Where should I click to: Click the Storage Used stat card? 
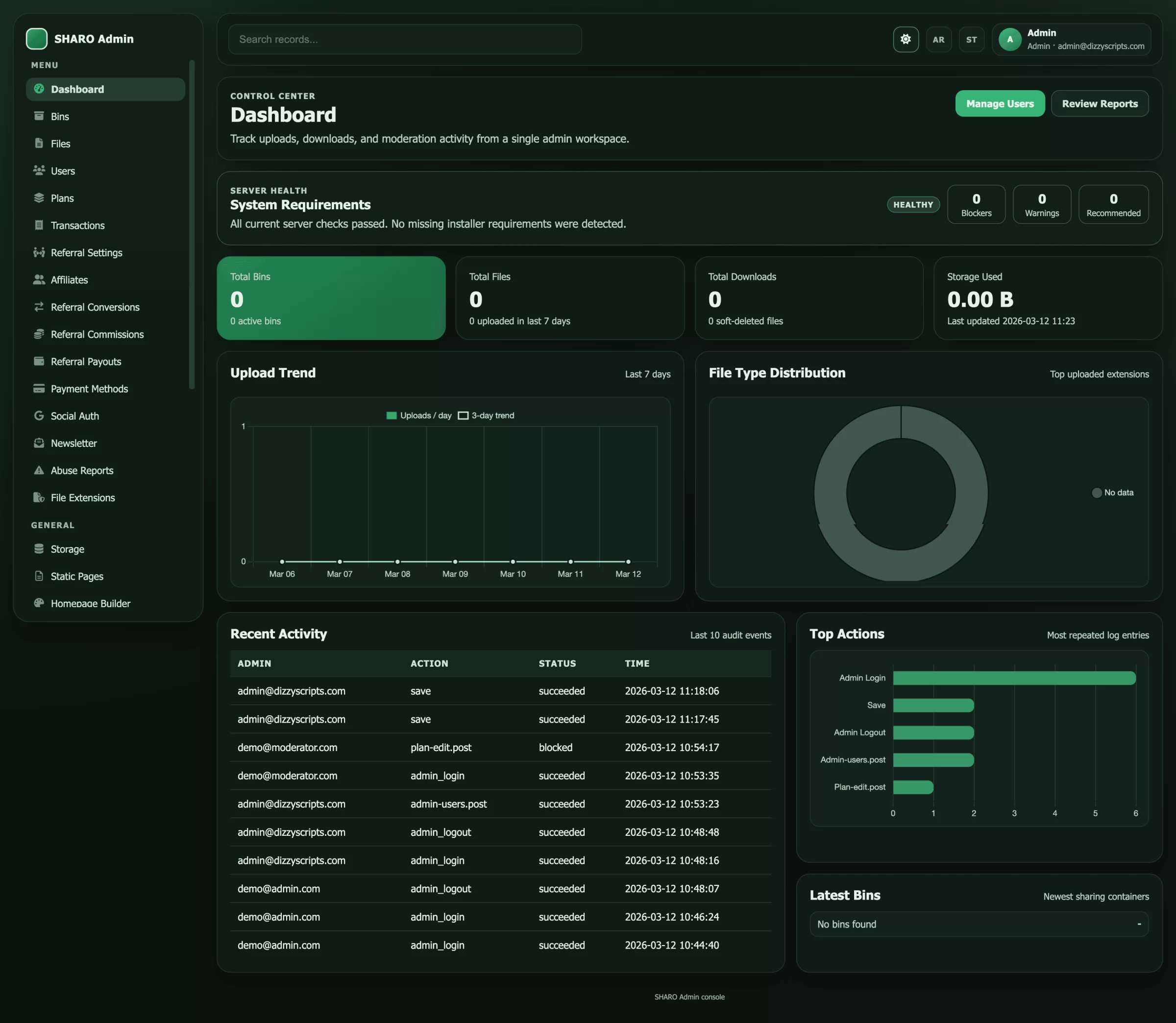(x=1048, y=298)
